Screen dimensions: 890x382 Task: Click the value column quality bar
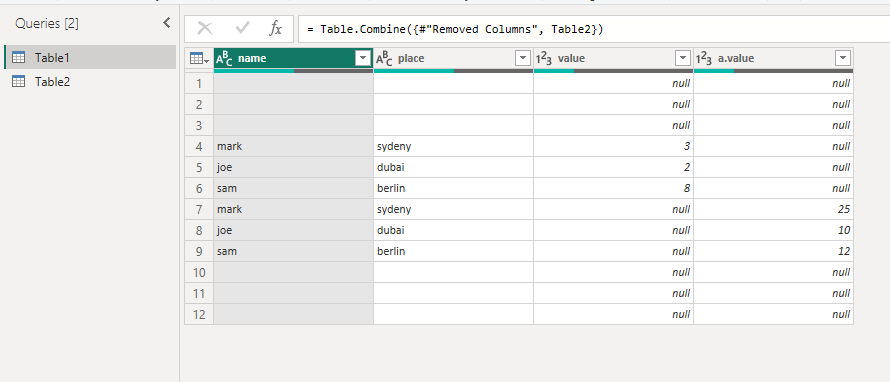614,71
